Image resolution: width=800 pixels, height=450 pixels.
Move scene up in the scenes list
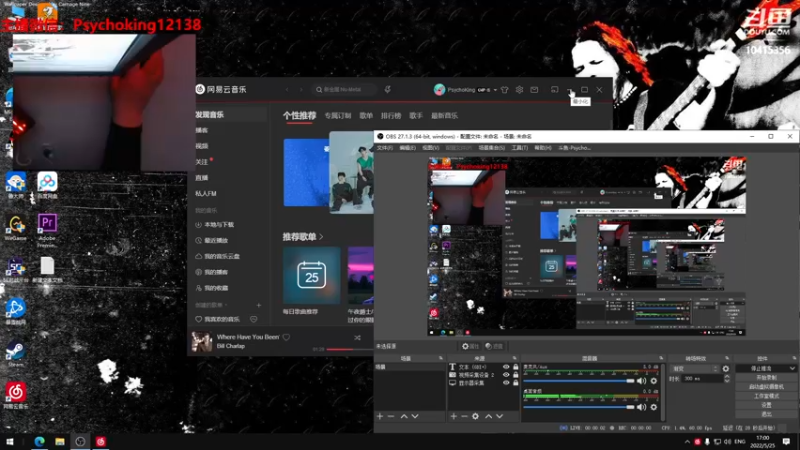point(404,416)
